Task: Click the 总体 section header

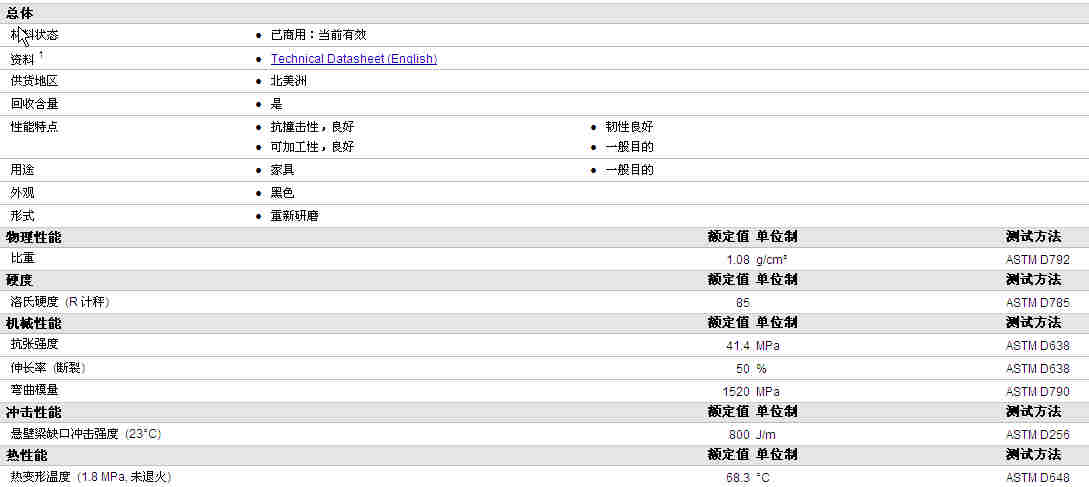Action: click(x=19, y=13)
